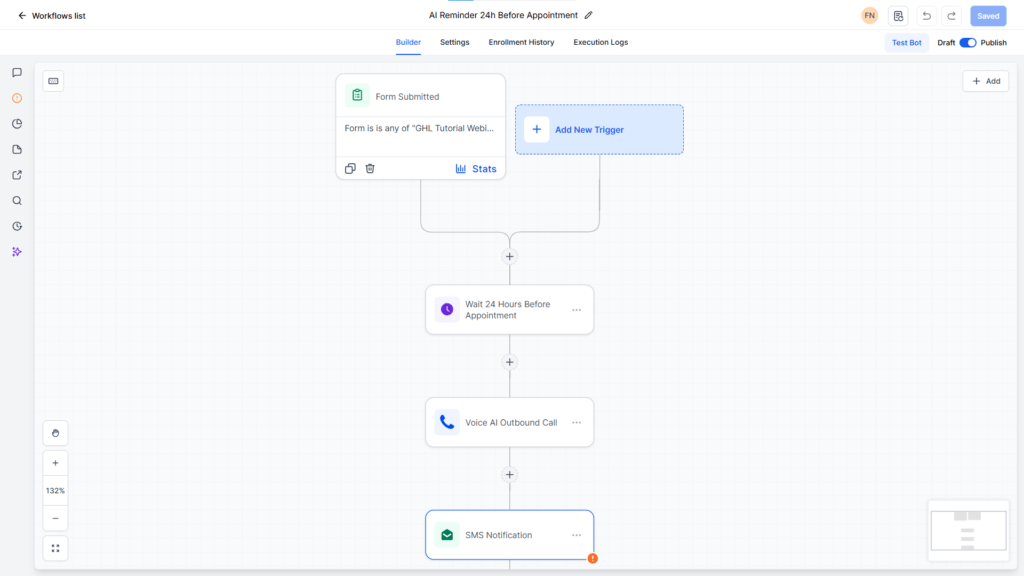Viewport: 1024px width, 576px height.
Task: Undo the last change
Action: [926, 16]
